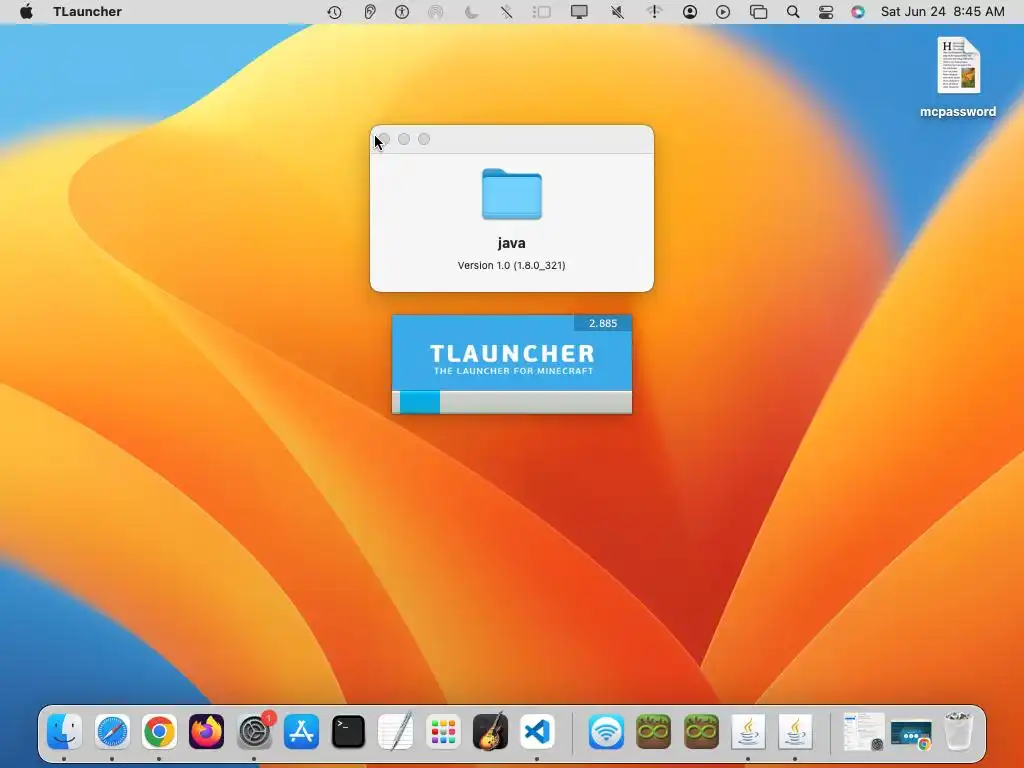Screen dimensions: 1024x768
Task: Open Control Center from menu bar
Action: [x=825, y=12]
